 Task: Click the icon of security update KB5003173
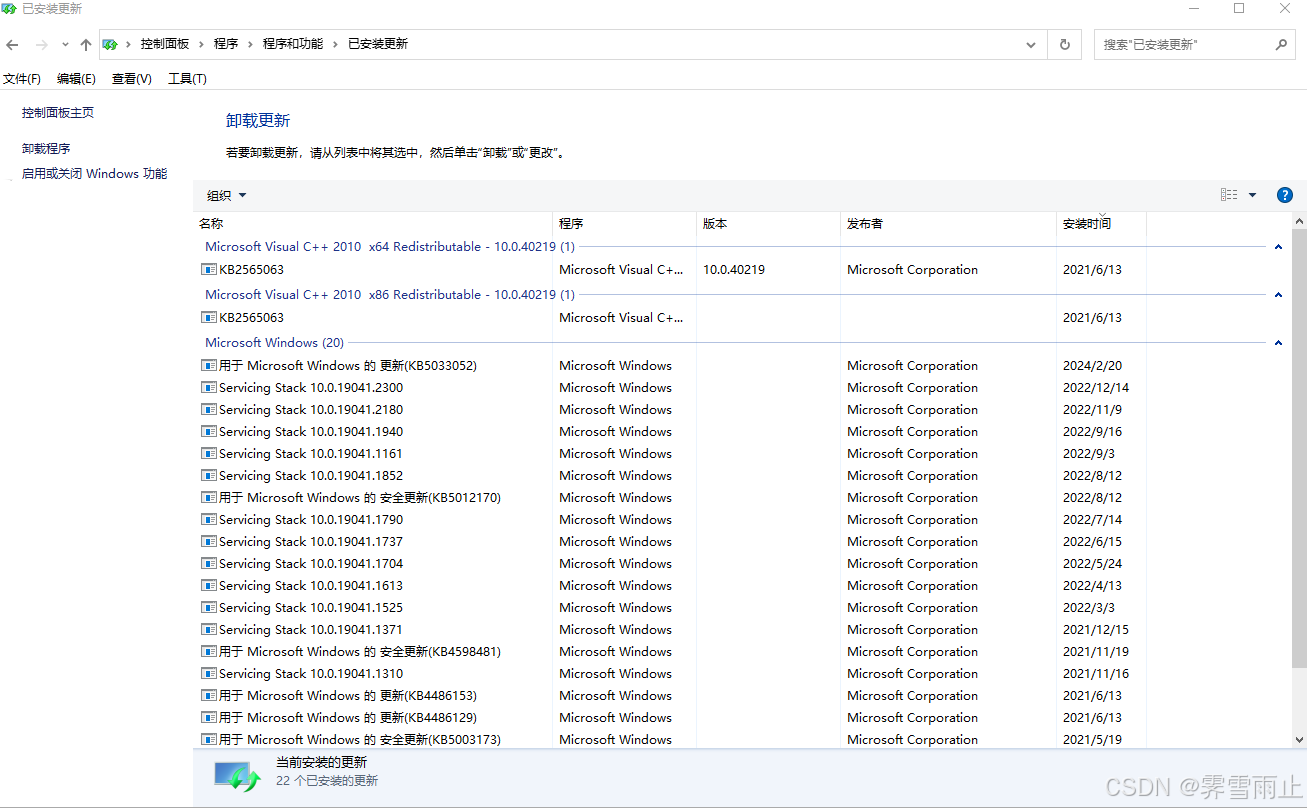pyautogui.click(x=209, y=740)
